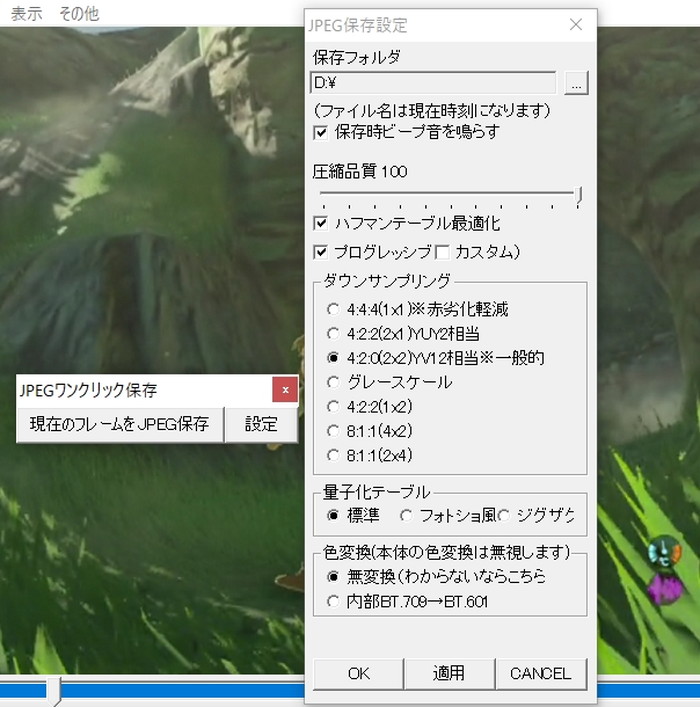
Task: Select 8:1:1(4x2) downsampling option
Action: [369, 431]
